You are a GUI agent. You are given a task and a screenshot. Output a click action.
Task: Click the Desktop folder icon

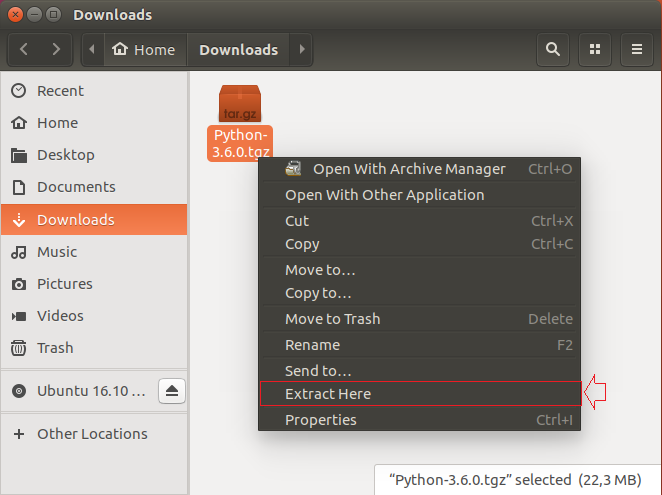(x=19, y=155)
